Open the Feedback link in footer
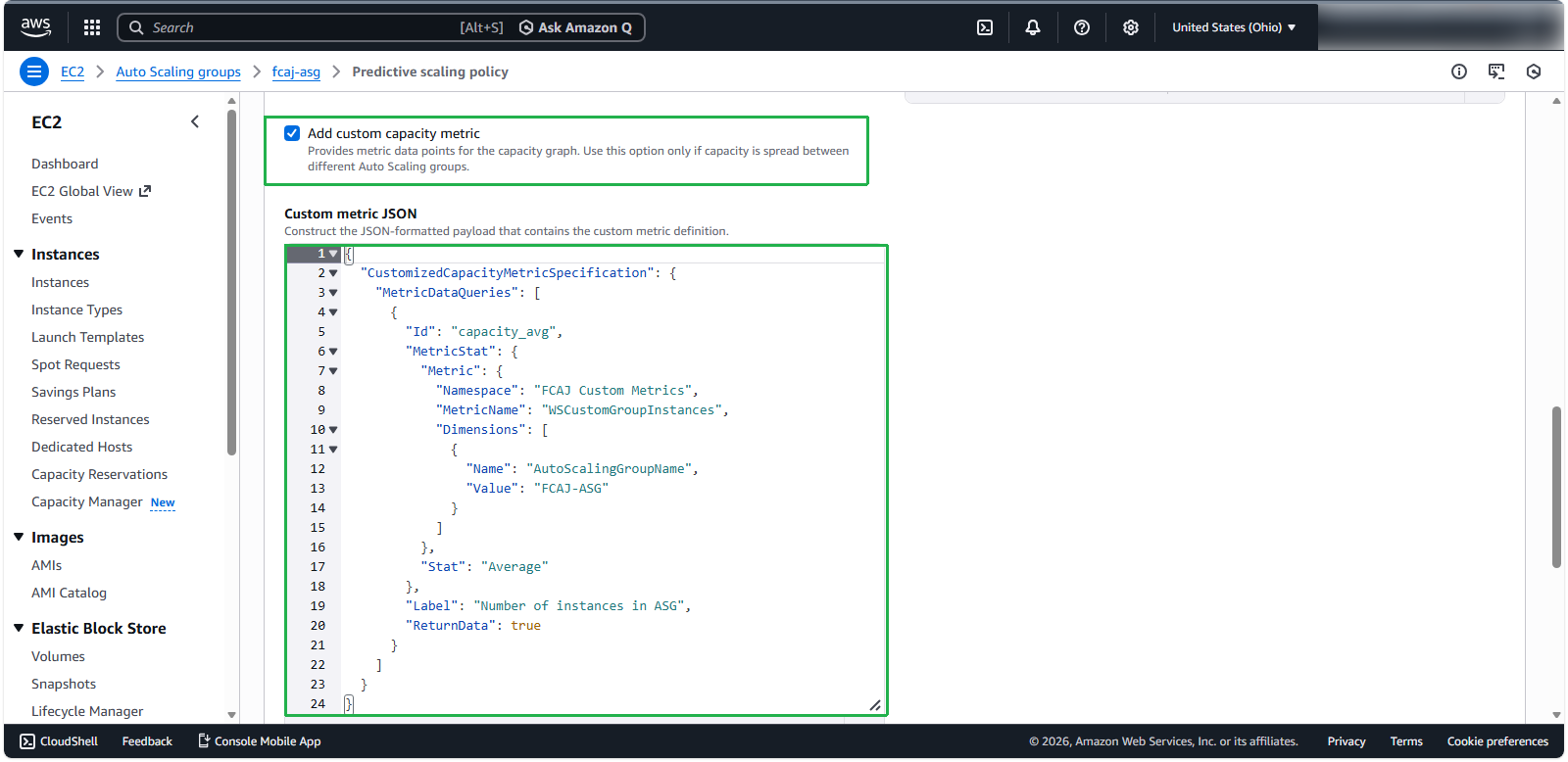 [x=147, y=741]
